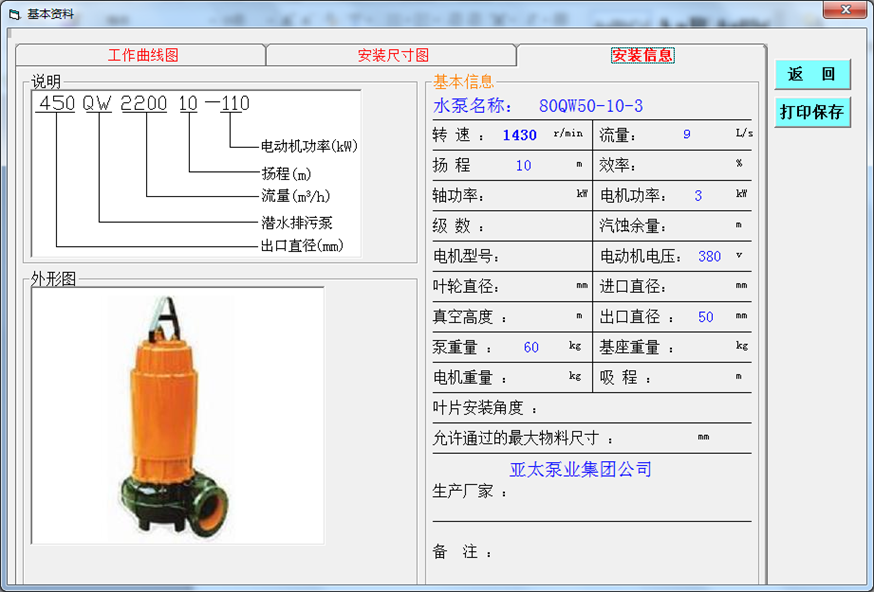874x592 pixels.
Task: Click the 叶轮直径 label
Action: click(x=466, y=287)
